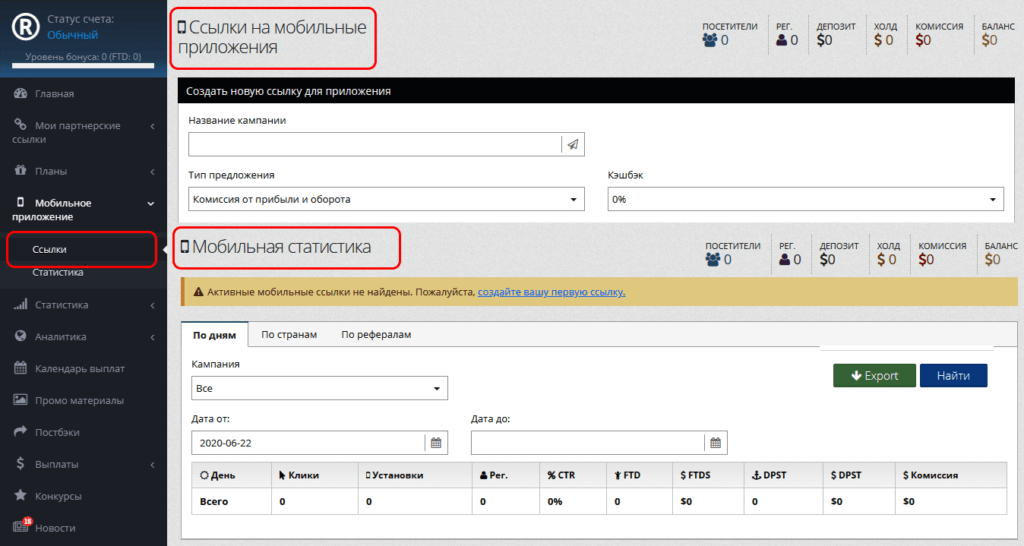Switch to the 'По странам' tab
The width and height of the screenshot is (1024, 546).
[x=289, y=335]
